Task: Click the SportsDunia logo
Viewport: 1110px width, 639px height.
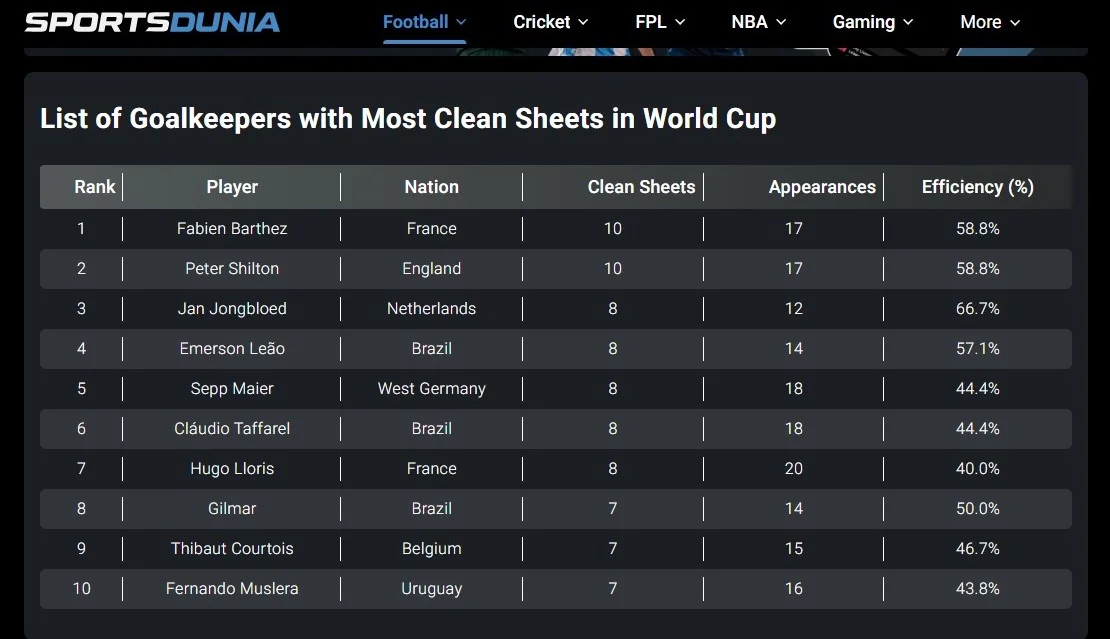Action: pos(152,22)
